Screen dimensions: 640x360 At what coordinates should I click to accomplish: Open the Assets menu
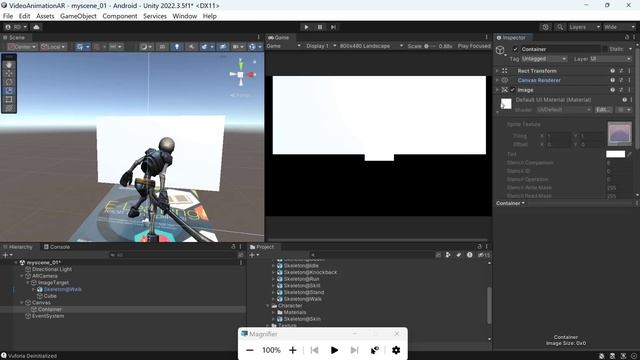(x=45, y=16)
